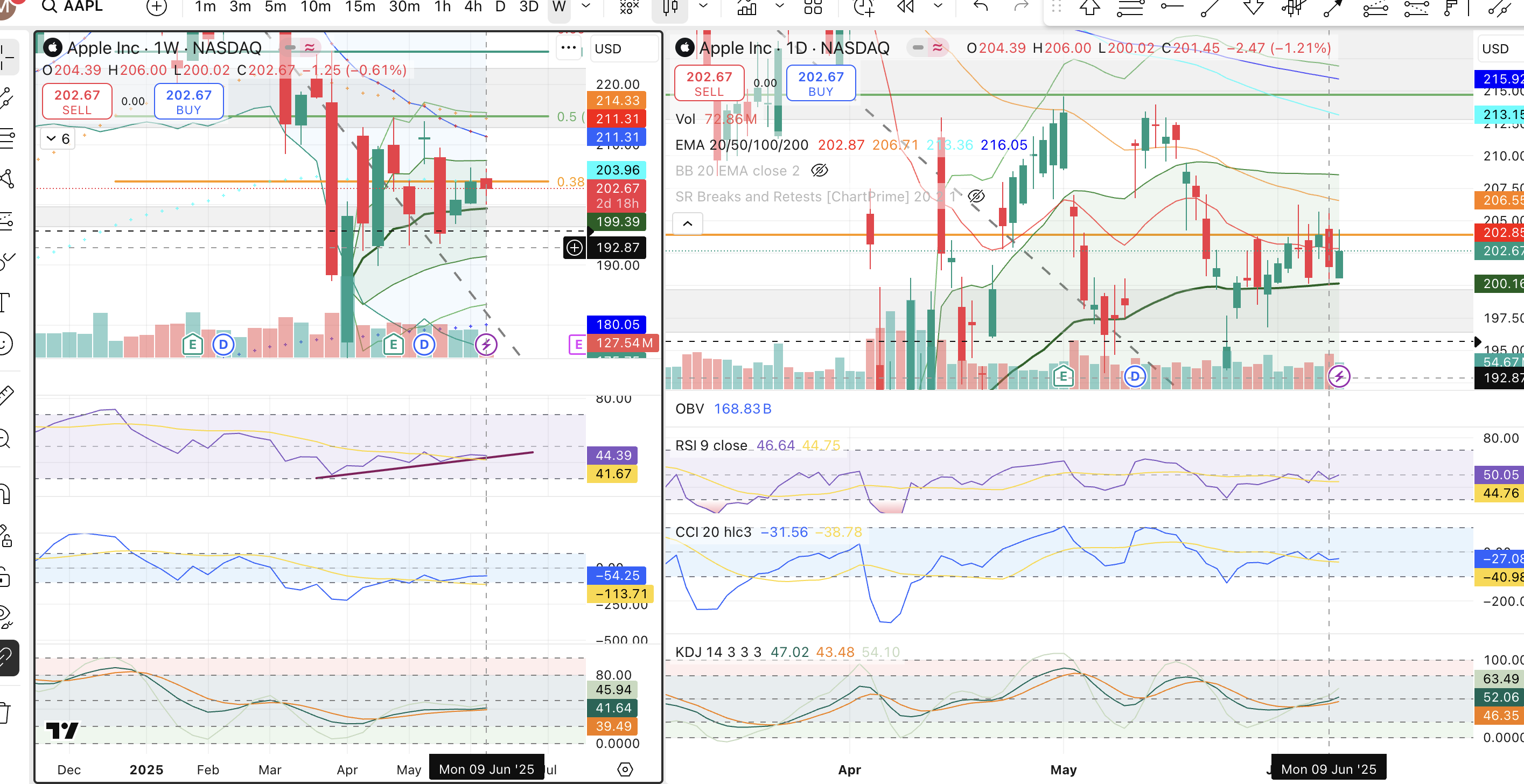Click the remove objects trash icon
Image resolution: width=1524 pixels, height=784 pixels.
(x=6, y=712)
